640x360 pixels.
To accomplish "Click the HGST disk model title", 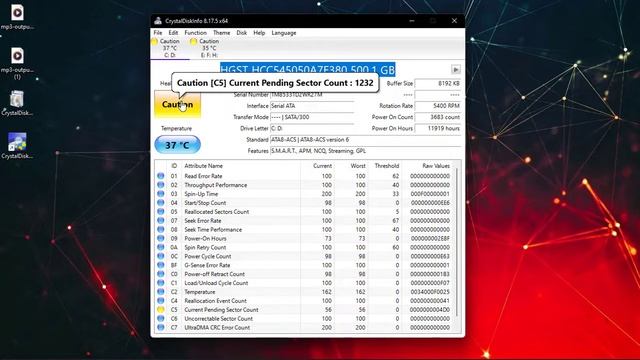I will click(x=308, y=69).
